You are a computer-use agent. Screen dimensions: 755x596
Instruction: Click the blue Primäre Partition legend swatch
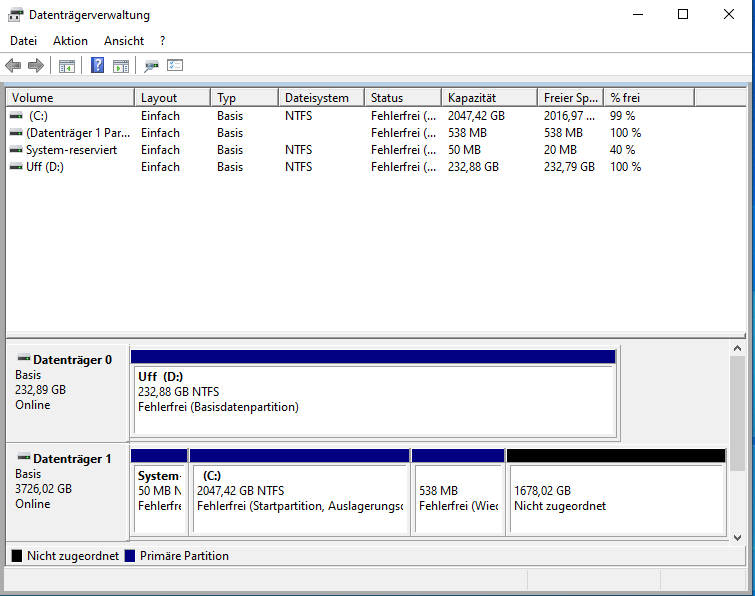130,556
